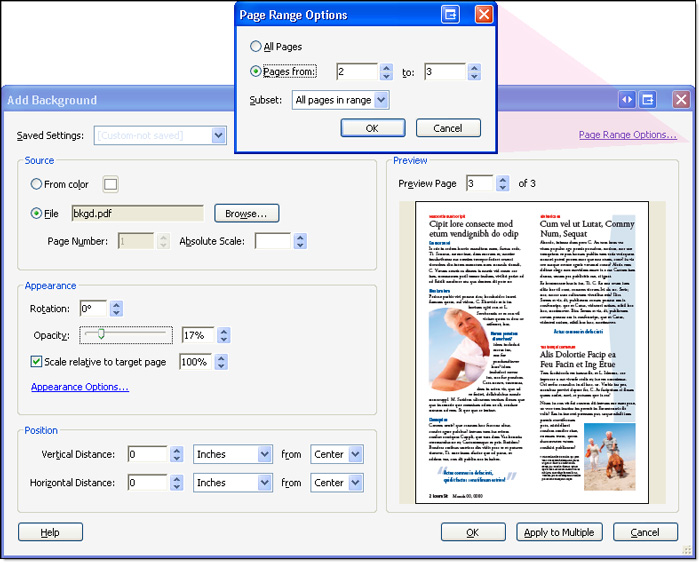700x563 pixels.
Task: Toggle Scale relative to target page checkbox
Action: [37, 362]
